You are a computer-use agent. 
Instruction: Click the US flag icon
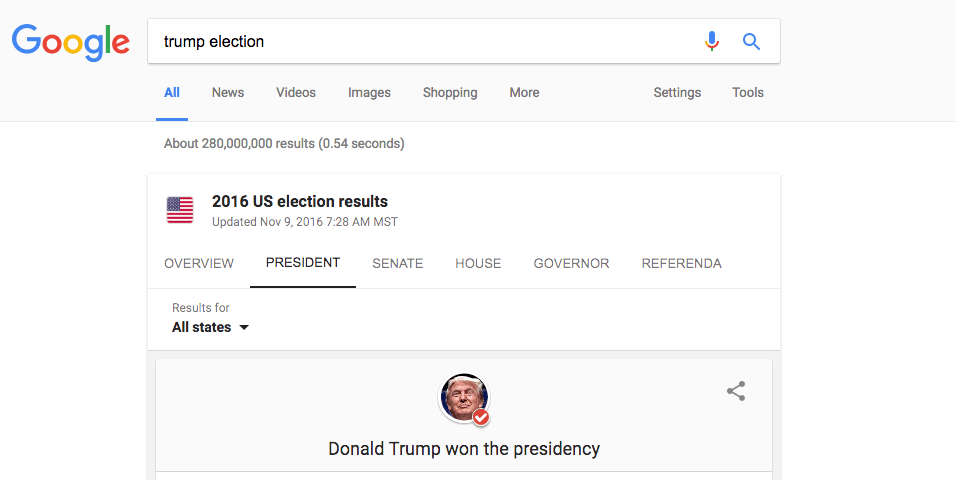tap(180, 210)
